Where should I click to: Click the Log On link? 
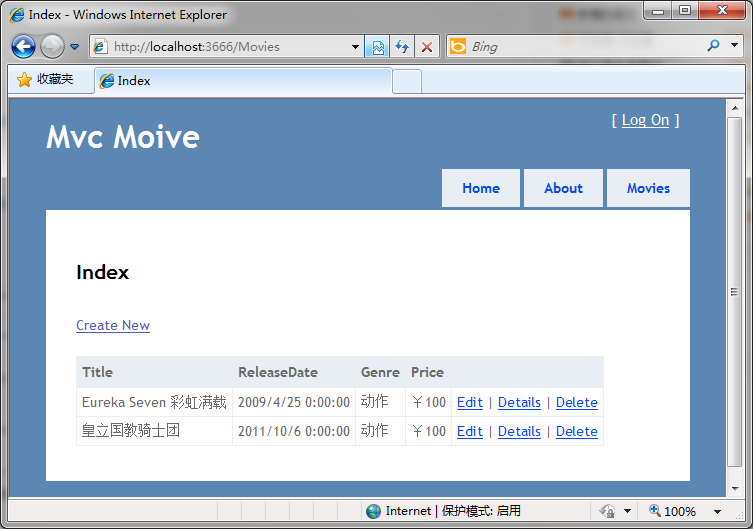[x=645, y=120]
